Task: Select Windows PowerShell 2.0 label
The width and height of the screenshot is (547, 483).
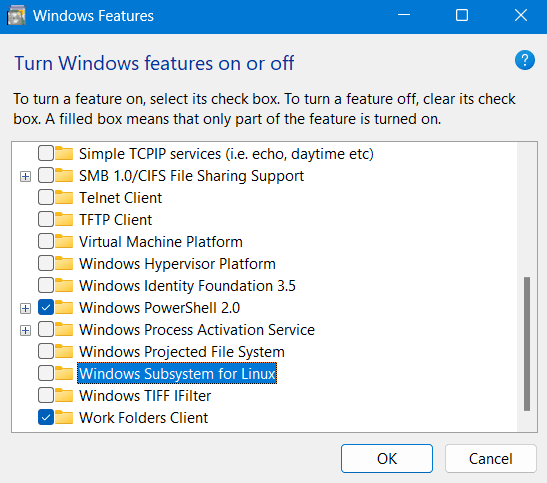Action: pyautogui.click(x=159, y=308)
